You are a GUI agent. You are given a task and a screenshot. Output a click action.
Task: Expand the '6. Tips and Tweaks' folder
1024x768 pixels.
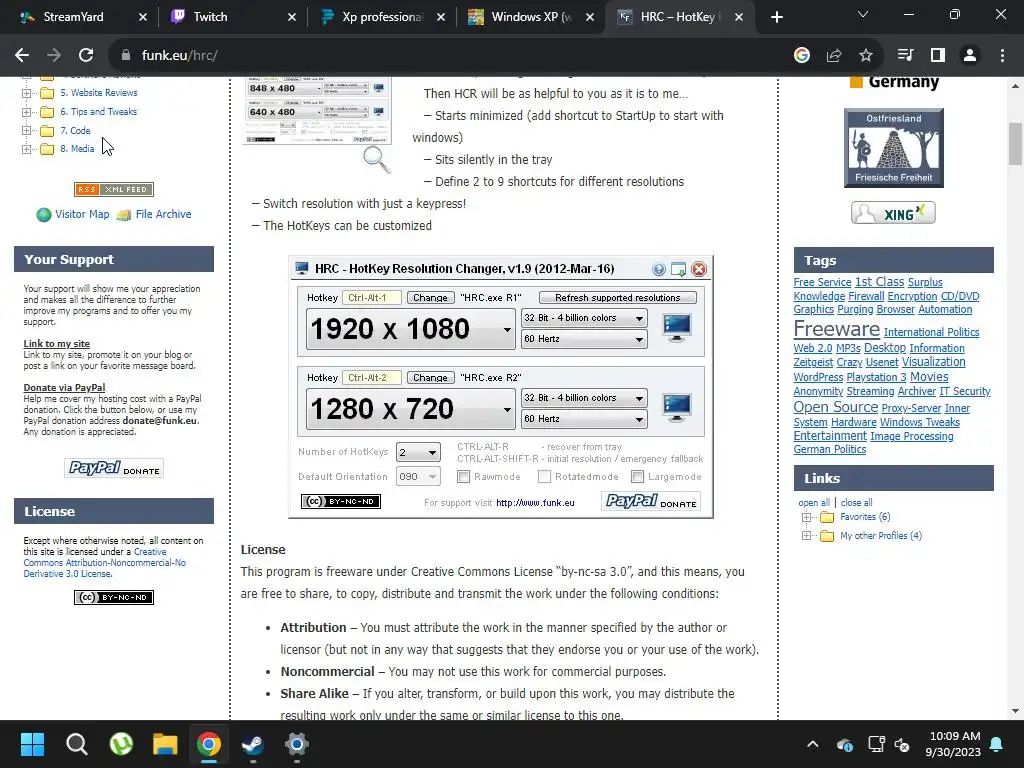coord(26,112)
